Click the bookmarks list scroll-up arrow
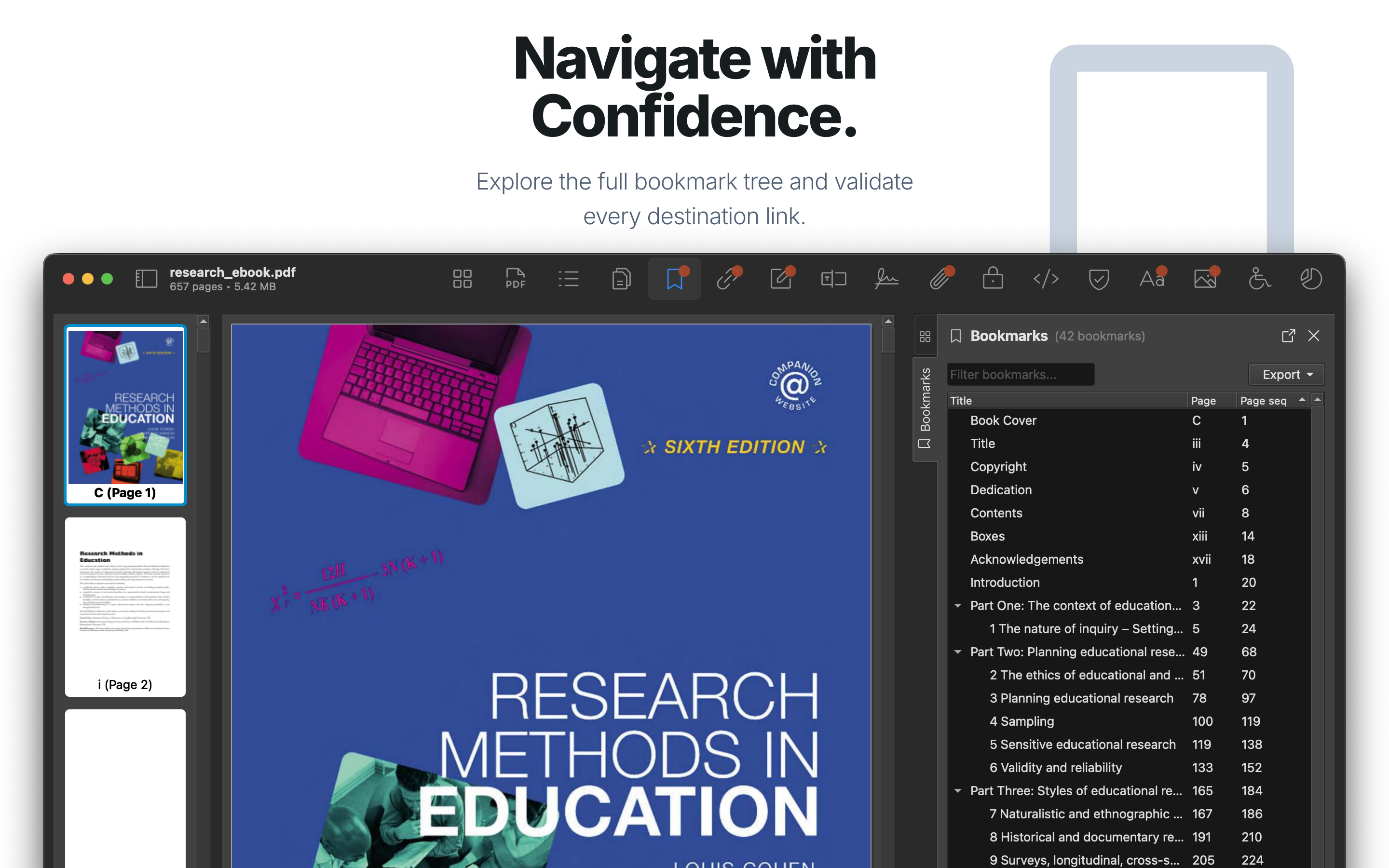The image size is (1389, 868). [x=1317, y=400]
